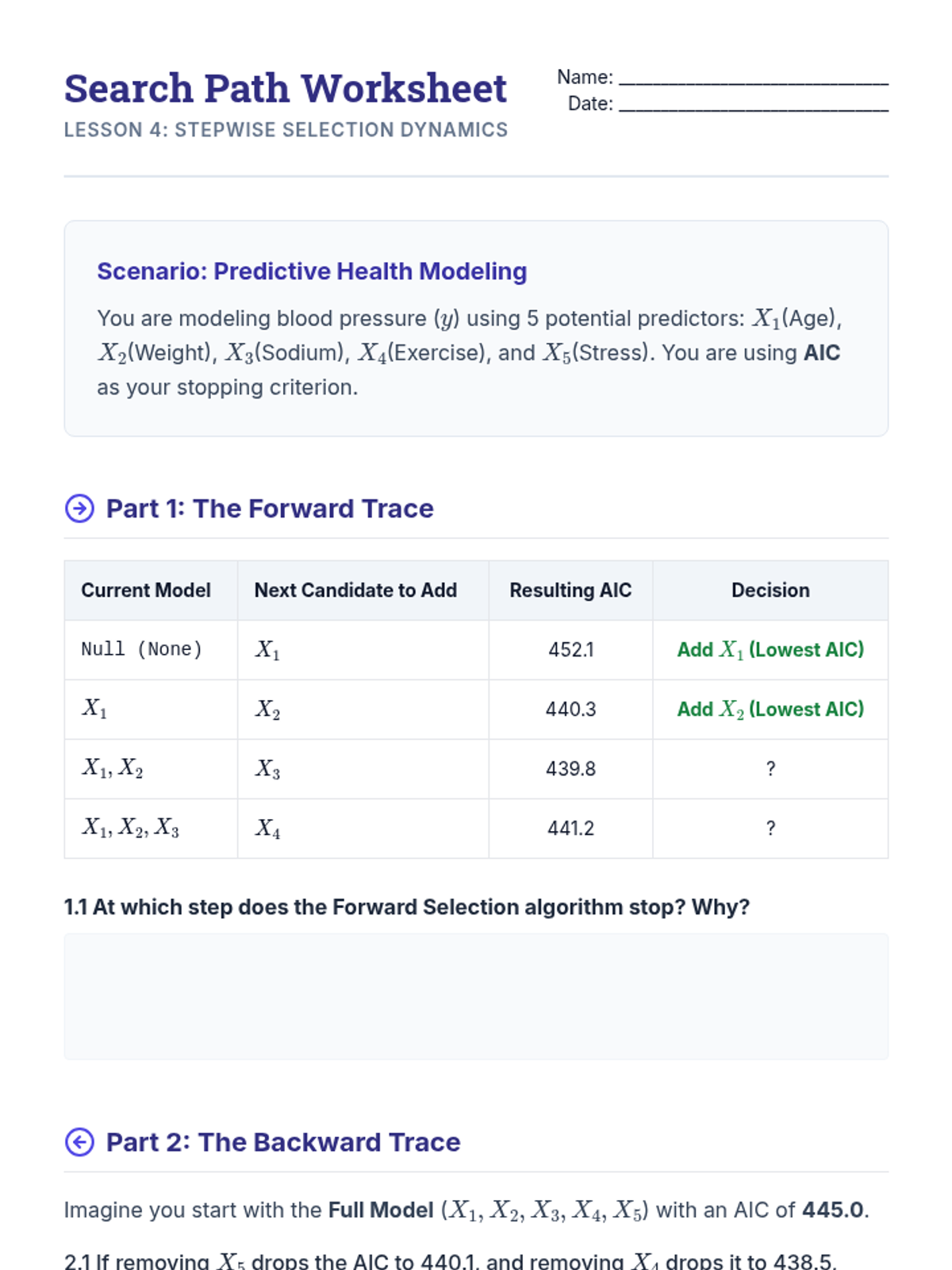
Task: Click the Lesson 4 subtitle text
Action: pos(286,130)
